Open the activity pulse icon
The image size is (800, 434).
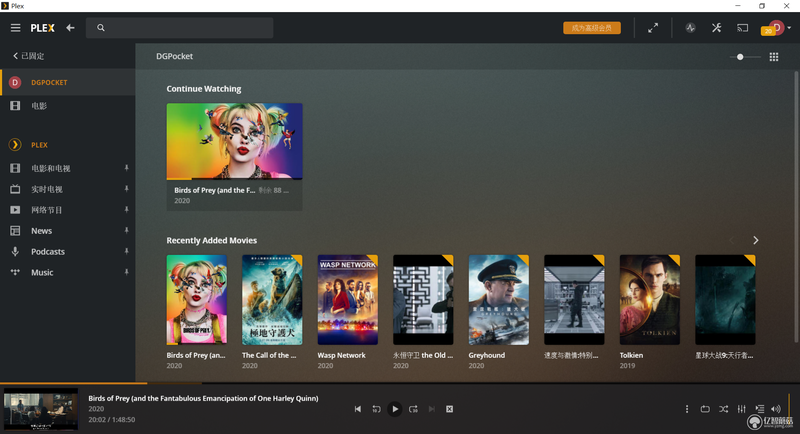tap(690, 28)
